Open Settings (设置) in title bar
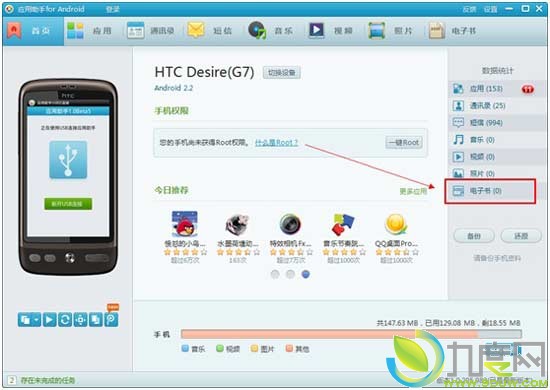 pyautogui.click(x=491, y=9)
